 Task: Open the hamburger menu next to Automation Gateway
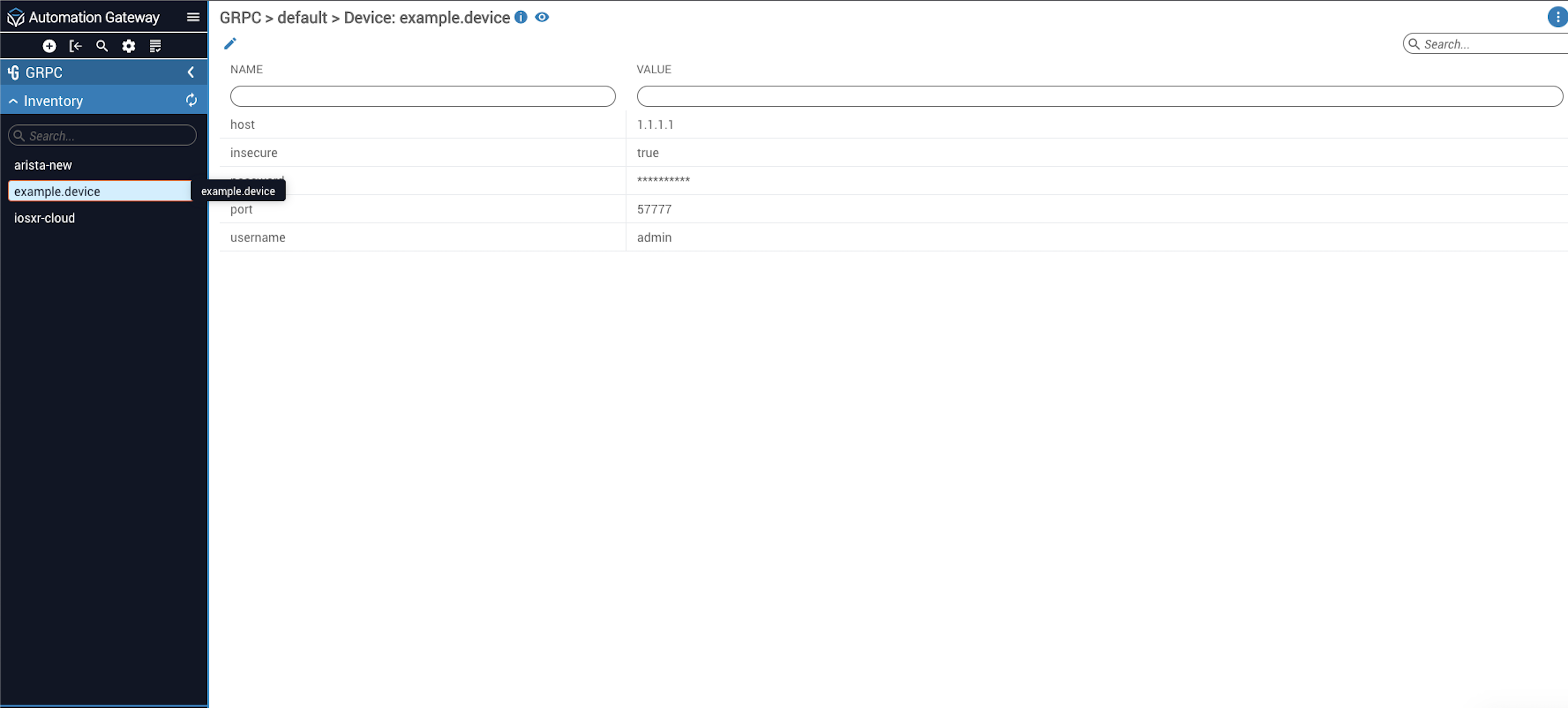(x=193, y=17)
